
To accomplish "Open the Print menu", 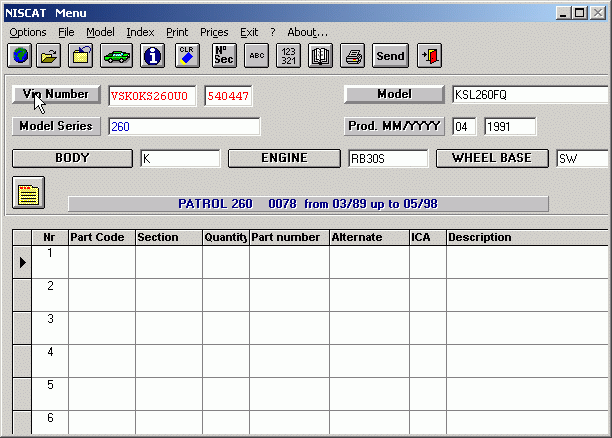I will tap(177, 32).
